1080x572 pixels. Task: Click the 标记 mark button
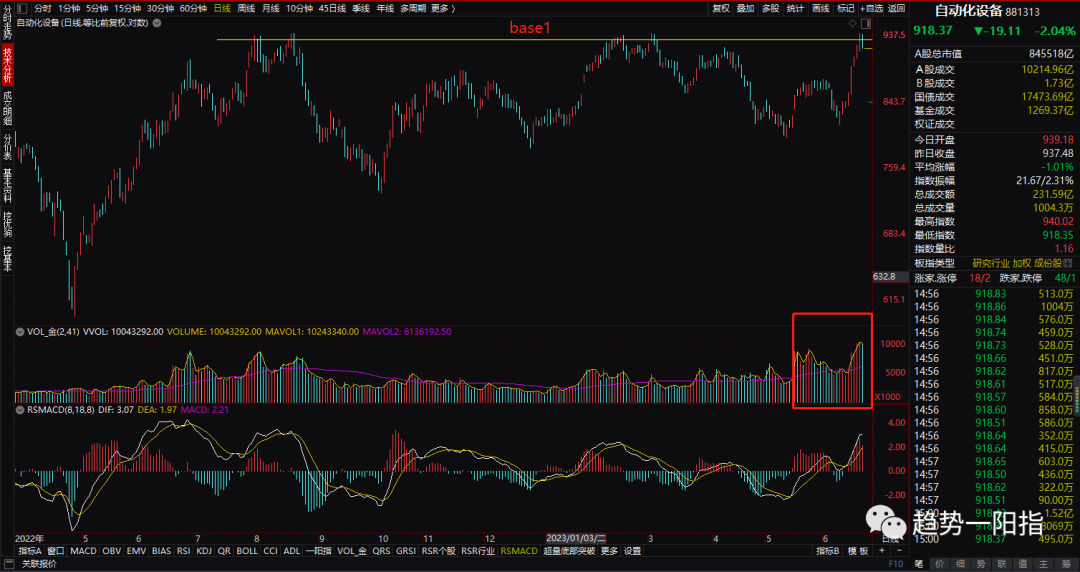tap(845, 8)
